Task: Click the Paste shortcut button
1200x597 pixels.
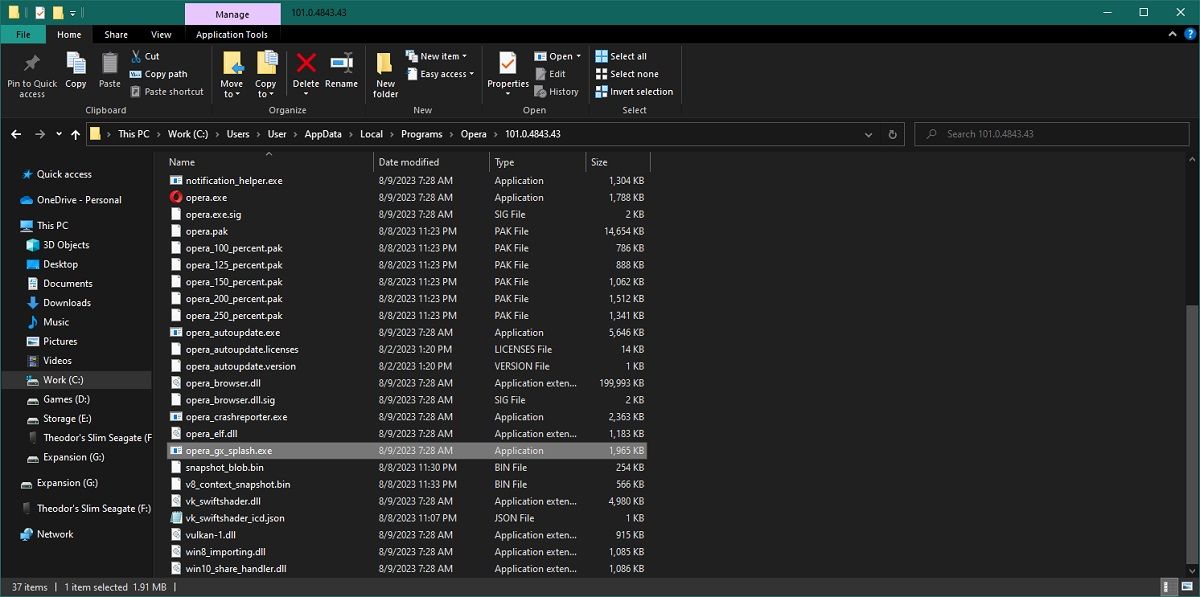Action: coord(166,92)
